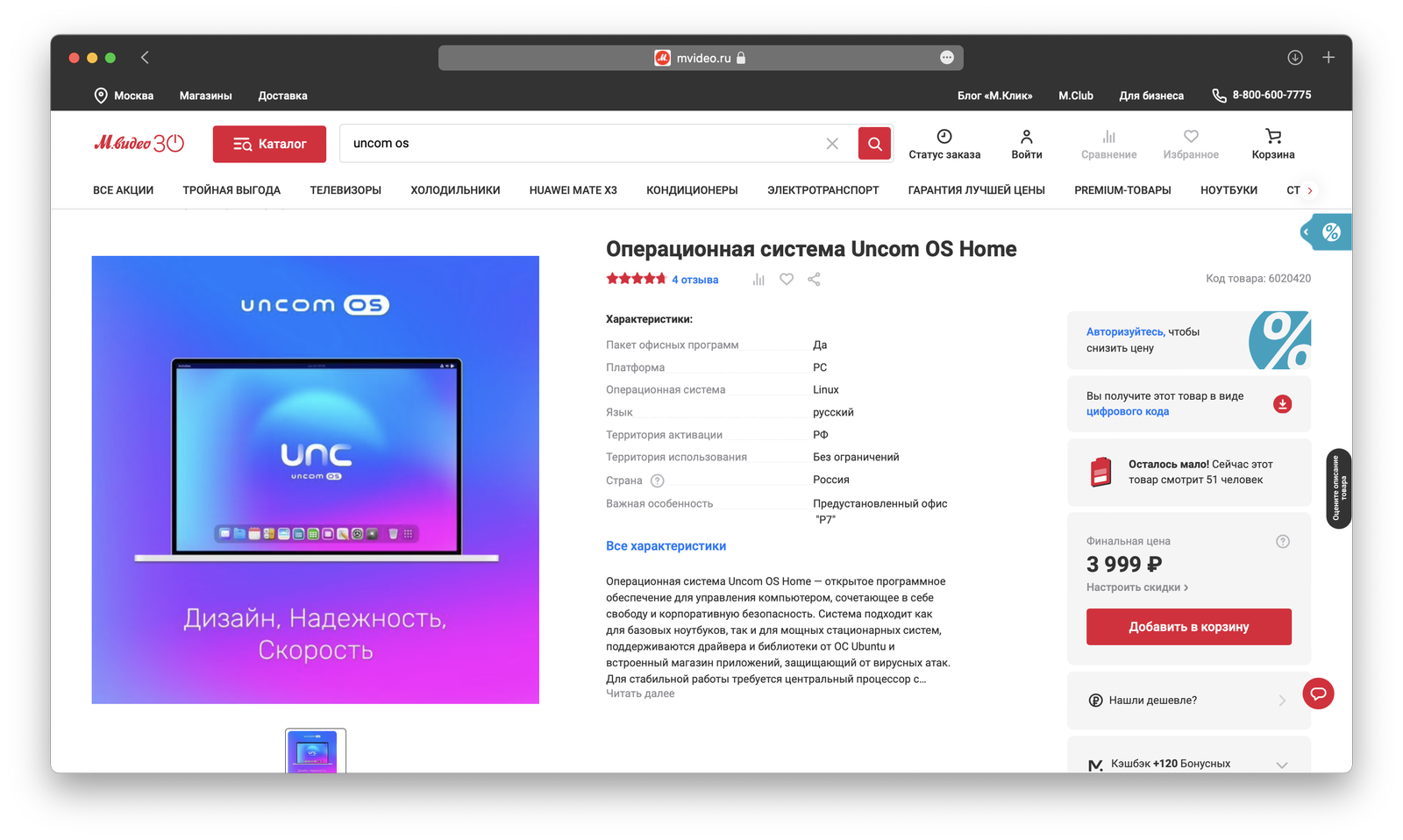Screen dimensions: 1403x840
Task: Add product to comparison via bars icon
Action: coord(758,280)
